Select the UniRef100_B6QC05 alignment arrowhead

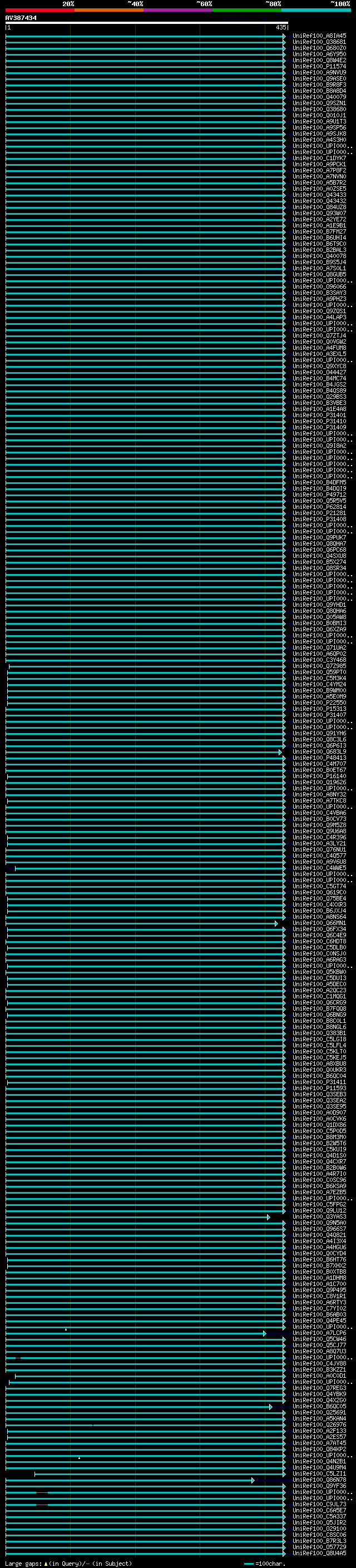click(x=271, y=1407)
